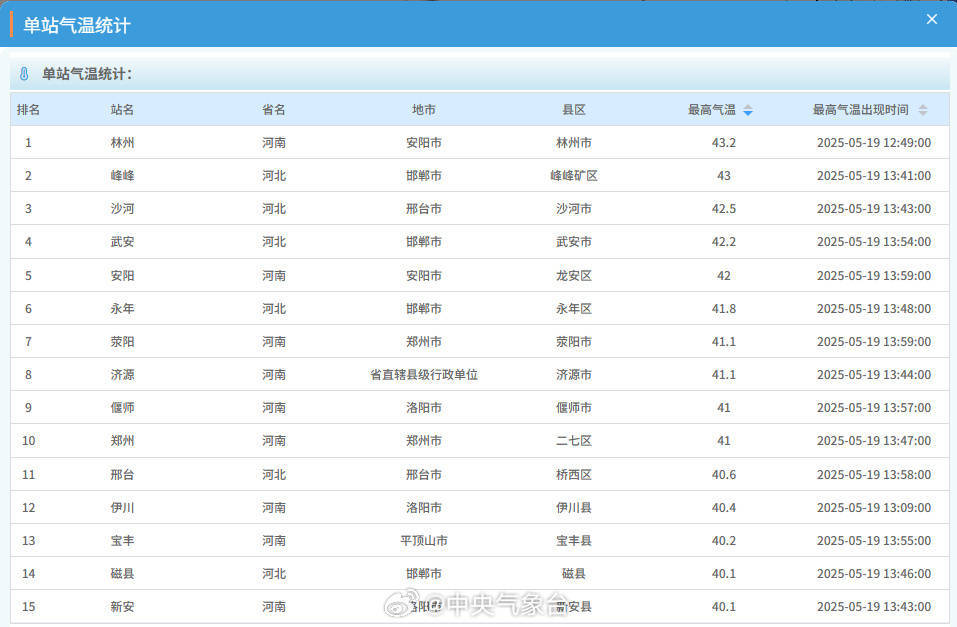The width and height of the screenshot is (957, 627).
Task: Select the 郑州 station name in row 10
Action: tap(122, 441)
